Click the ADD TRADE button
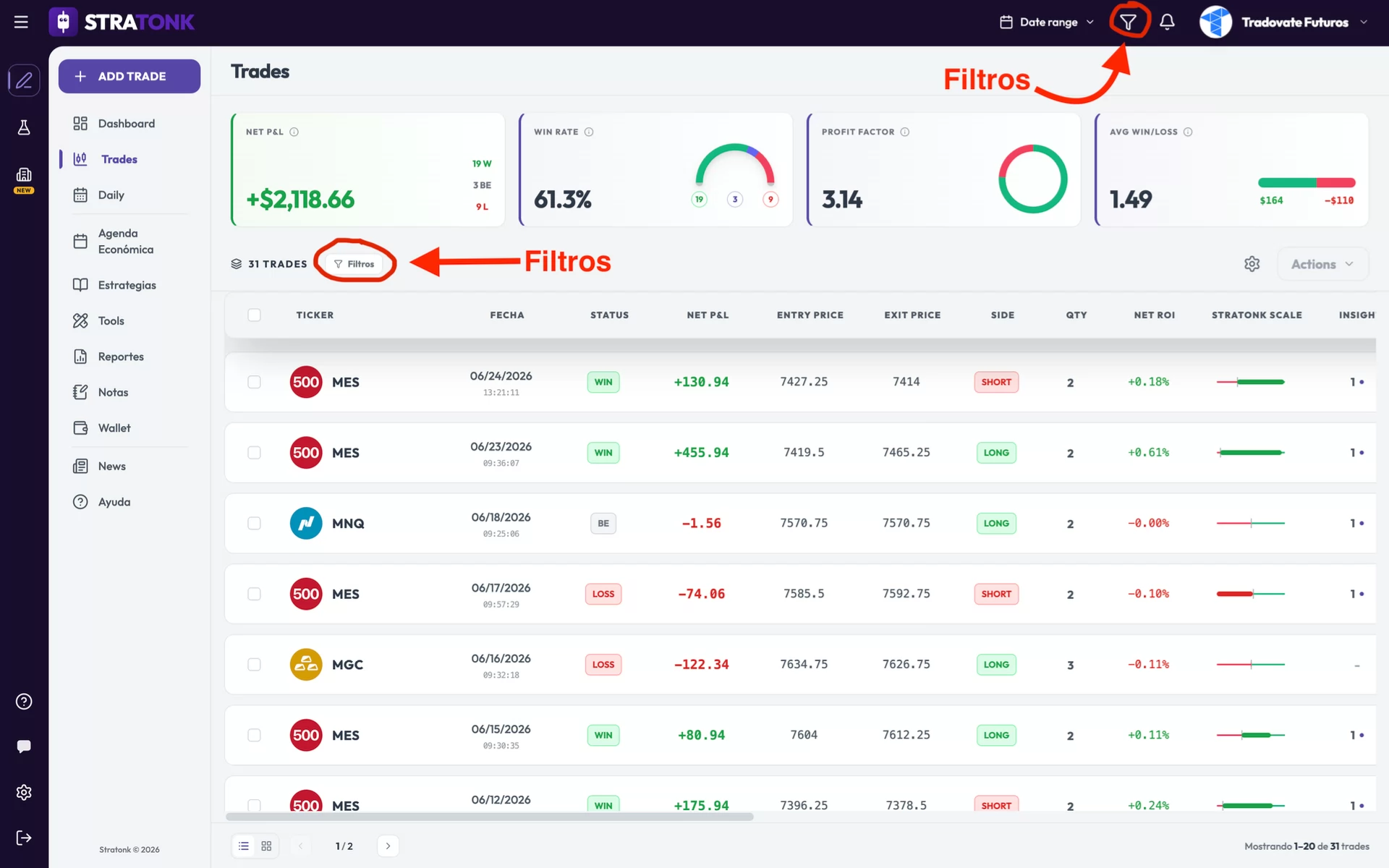 click(x=129, y=76)
